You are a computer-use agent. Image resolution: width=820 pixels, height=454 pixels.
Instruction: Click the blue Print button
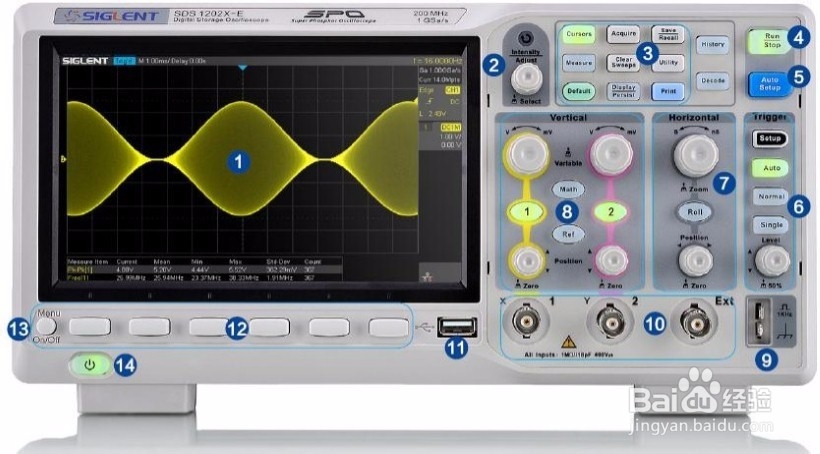(x=668, y=91)
